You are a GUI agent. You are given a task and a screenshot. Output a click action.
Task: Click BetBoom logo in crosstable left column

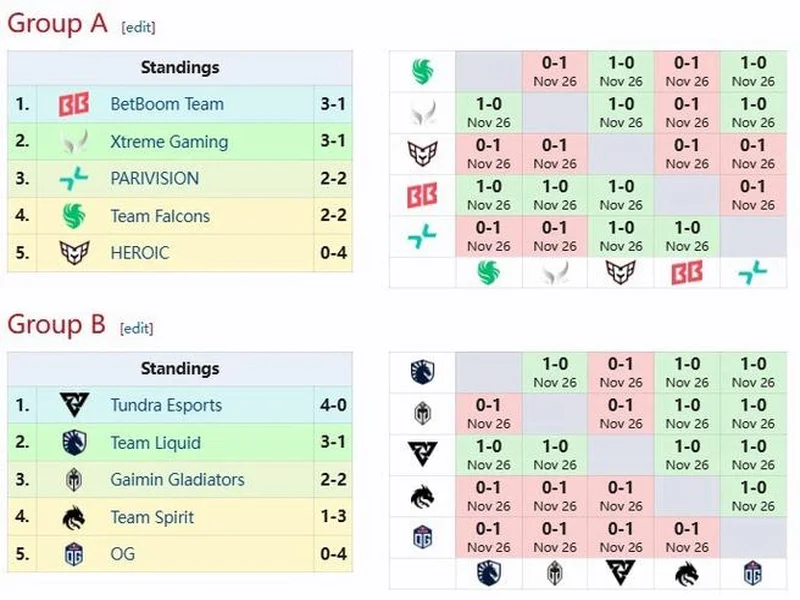(422, 196)
